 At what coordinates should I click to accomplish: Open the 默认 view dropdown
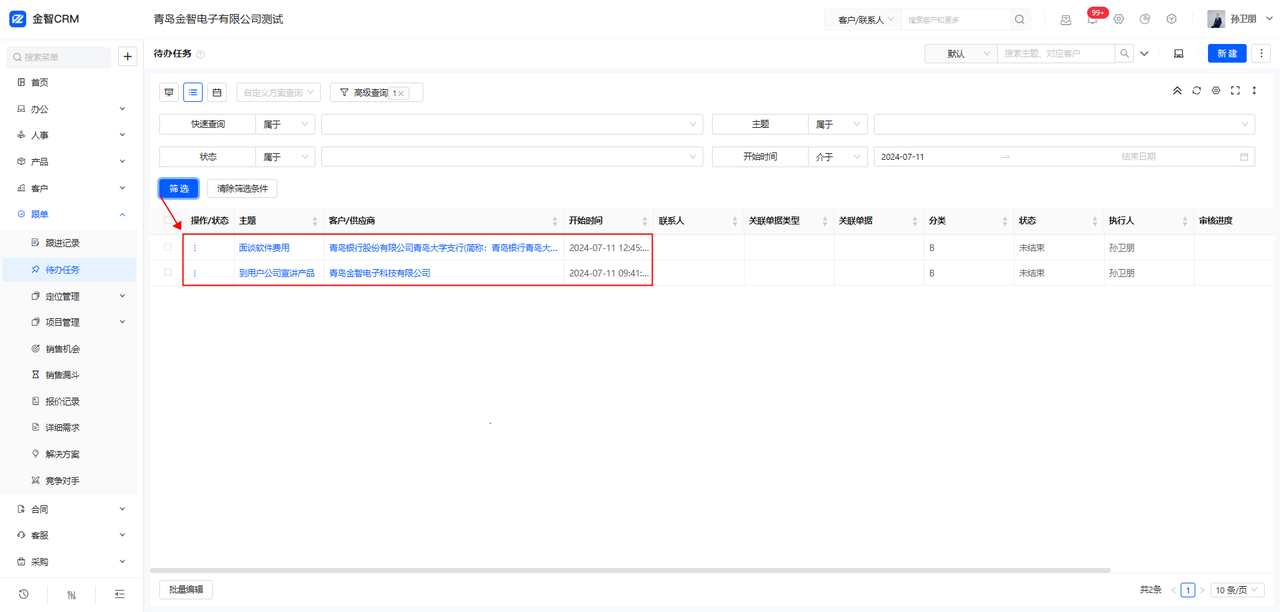point(959,52)
